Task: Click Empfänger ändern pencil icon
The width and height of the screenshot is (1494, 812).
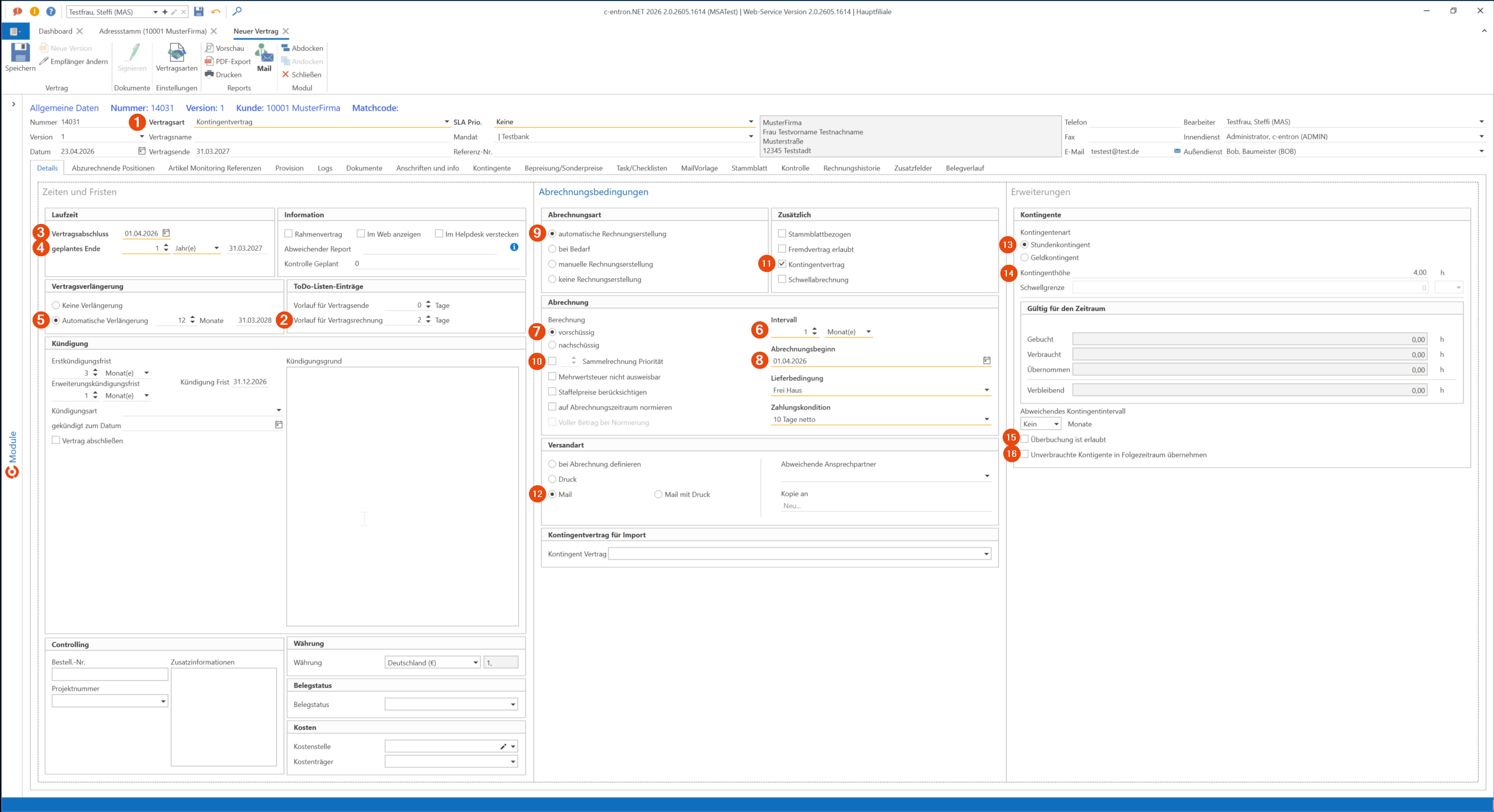Action: click(x=44, y=61)
